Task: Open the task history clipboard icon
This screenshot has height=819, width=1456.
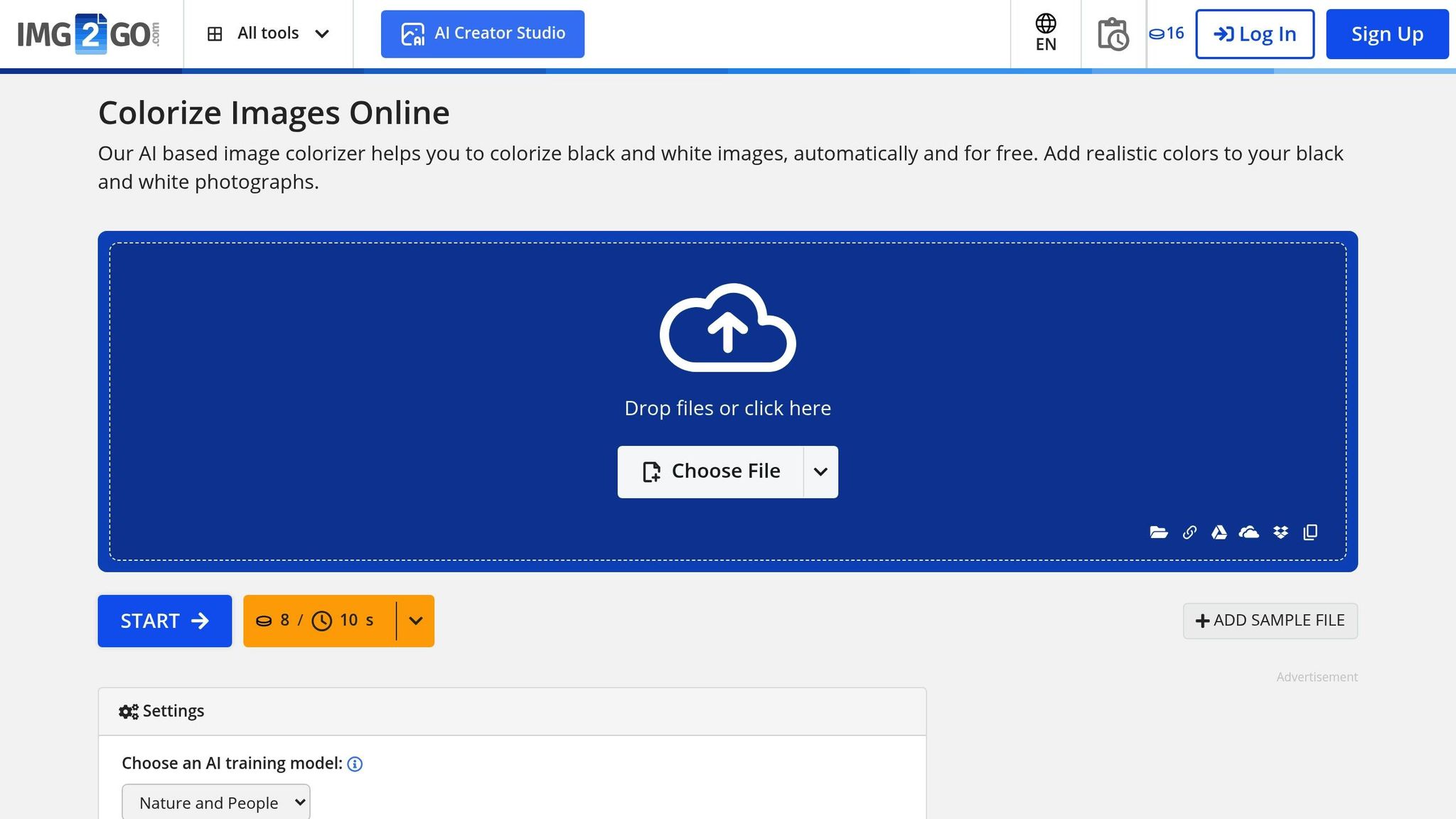Action: pyautogui.click(x=1113, y=33)
